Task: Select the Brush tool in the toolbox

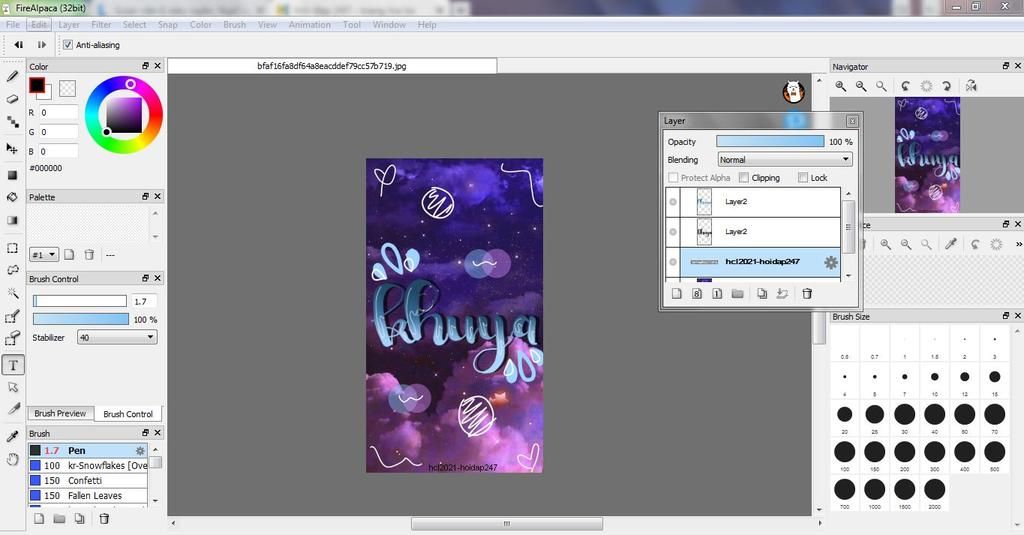Action: pyautogui.click(x=12, y=76)
